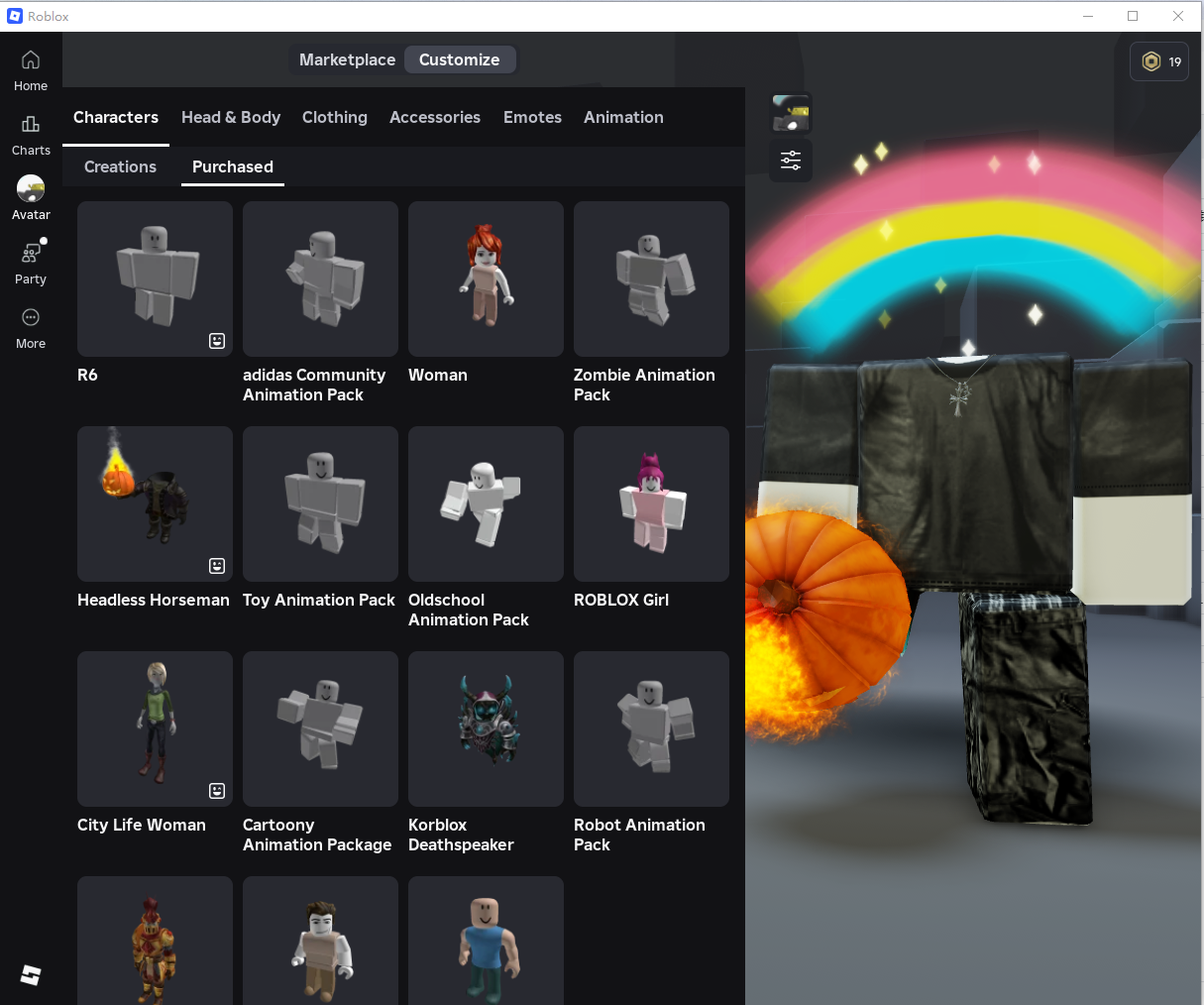
Task: Open the avatar viewer settings sliders icon
Action: pyautogui.click(x=791, y=161)
